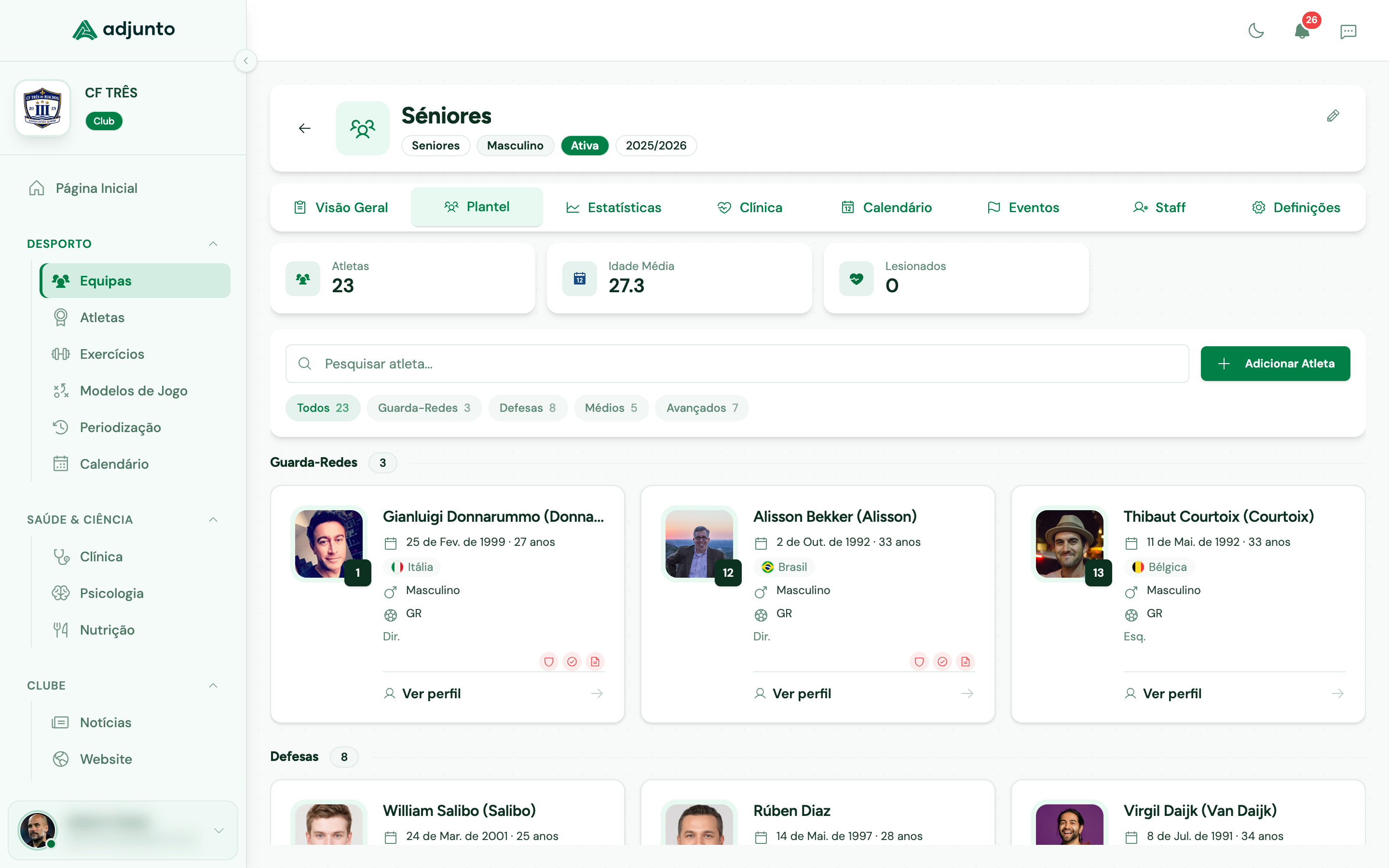Collapse sidebar with the round chevron button
This screenshot has height=868, width=1389.
[x=245, y=61]
